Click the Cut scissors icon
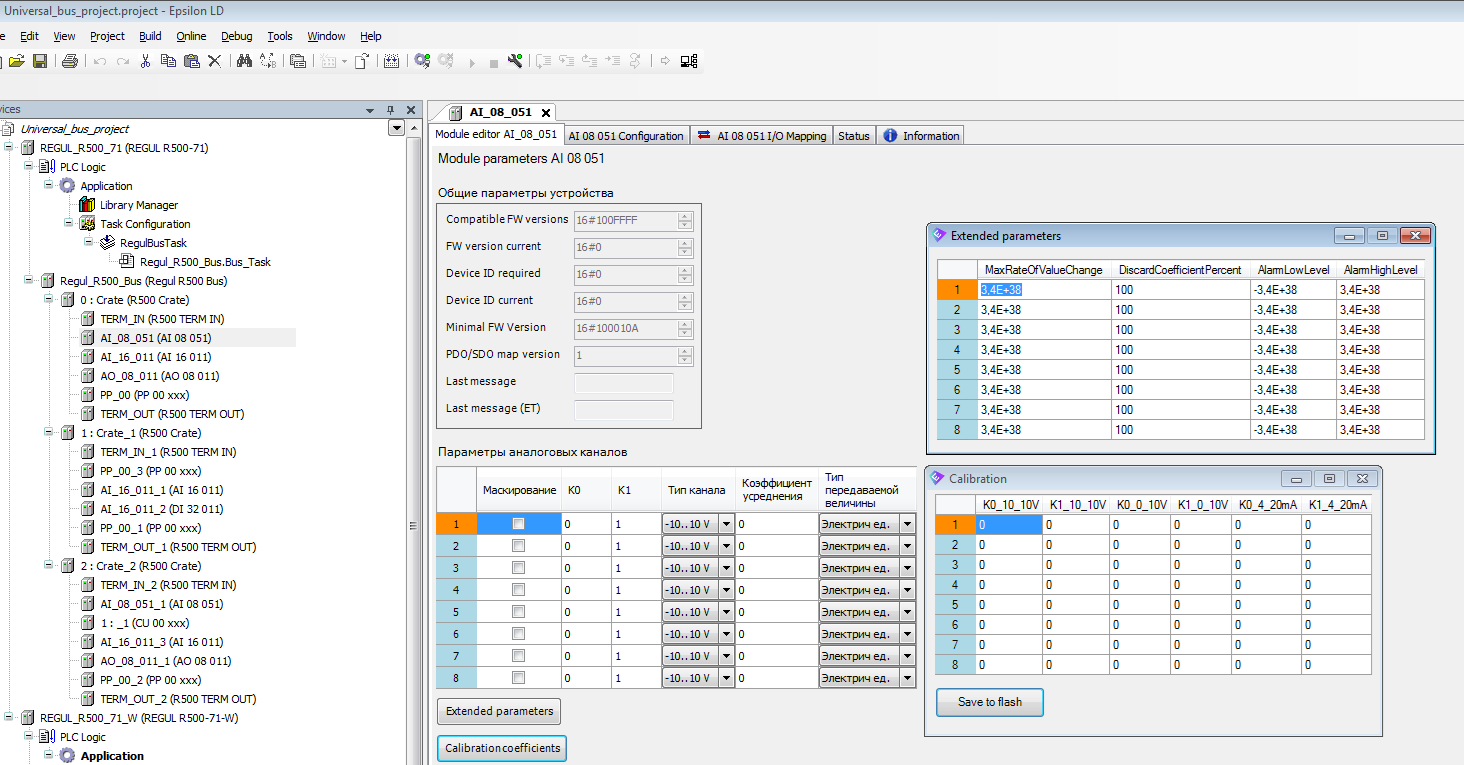Viewport: 1464px width, 765px height. coord(145,61)
